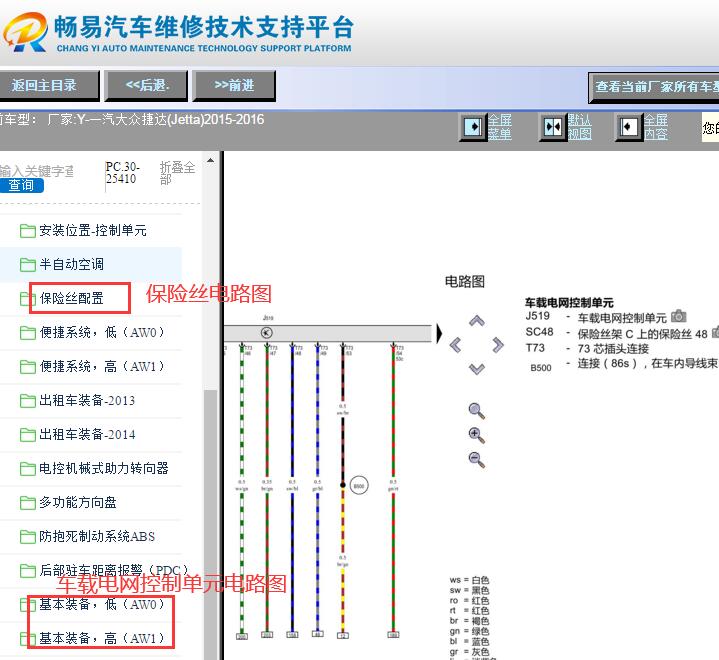
Task: Click the black triangle continuation arrow on diagram
Action: tap(439, 333)
